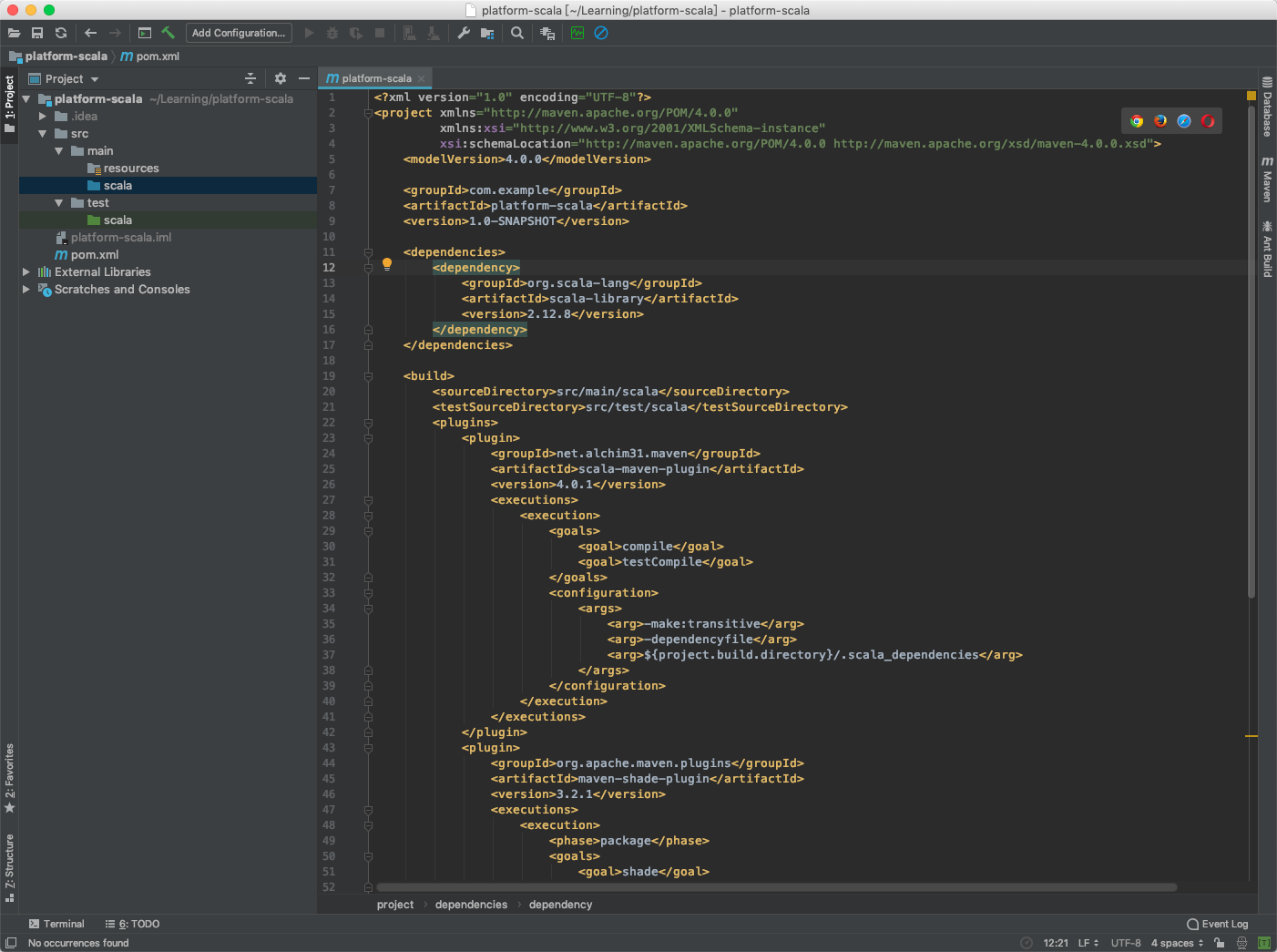Click the Synchronize/refresh toolbar icon
The image size is (1277, 952).
(x=61, y=33)
